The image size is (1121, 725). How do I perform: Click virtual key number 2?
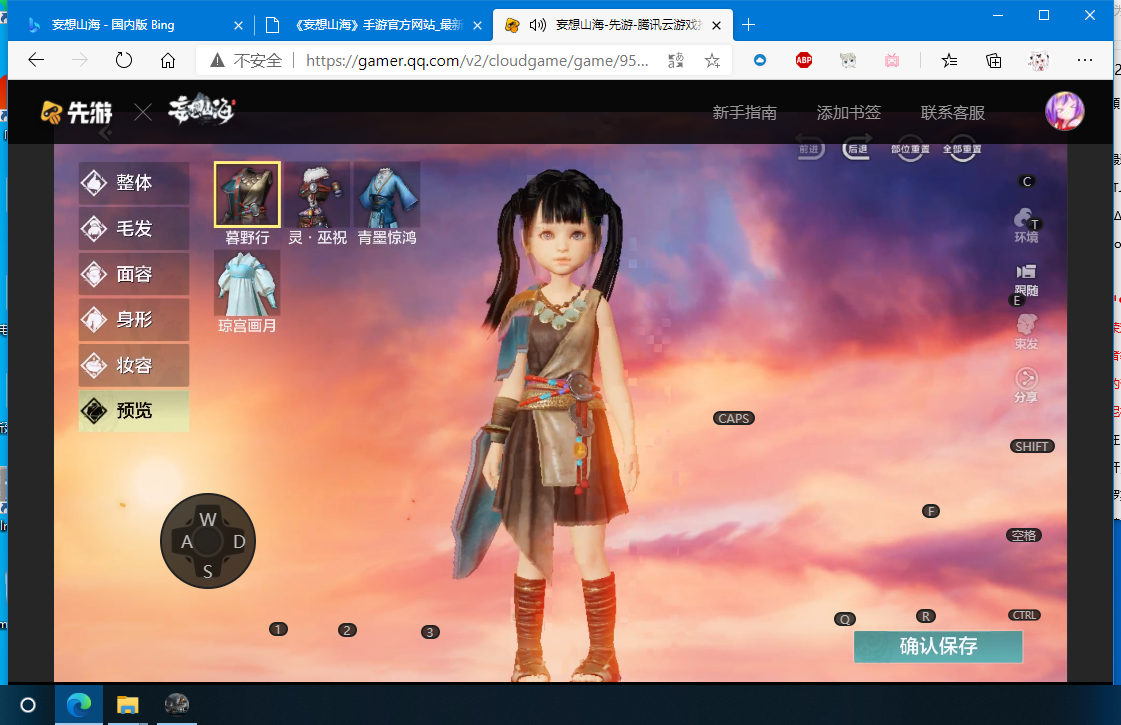pos(347,630)
